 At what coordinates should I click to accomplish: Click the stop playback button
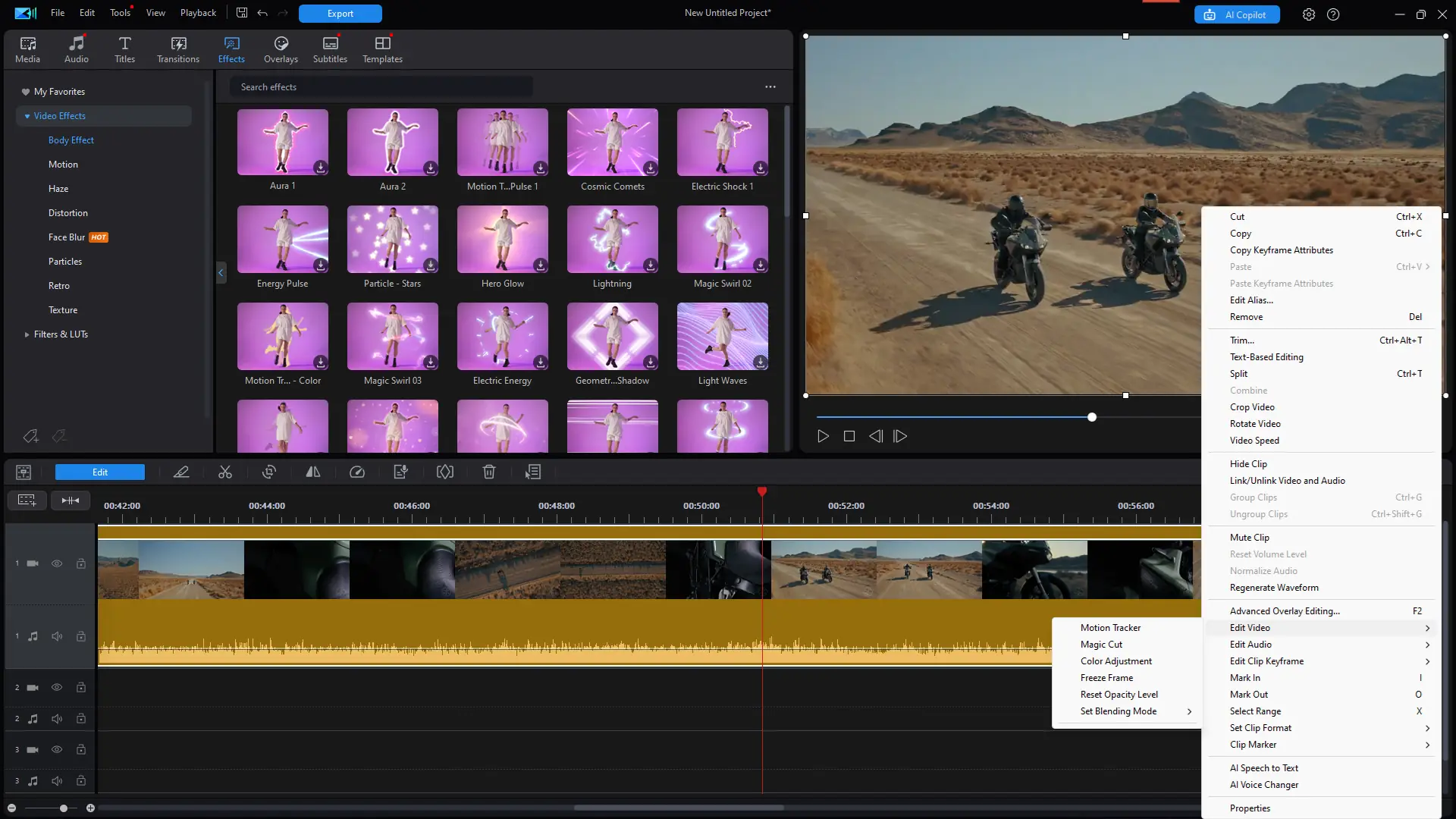point(849,436)
